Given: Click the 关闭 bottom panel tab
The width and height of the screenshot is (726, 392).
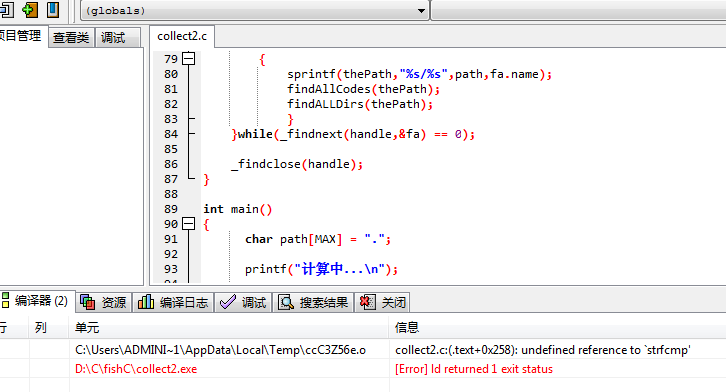Looking at the screenshot, I should (383, 302).
